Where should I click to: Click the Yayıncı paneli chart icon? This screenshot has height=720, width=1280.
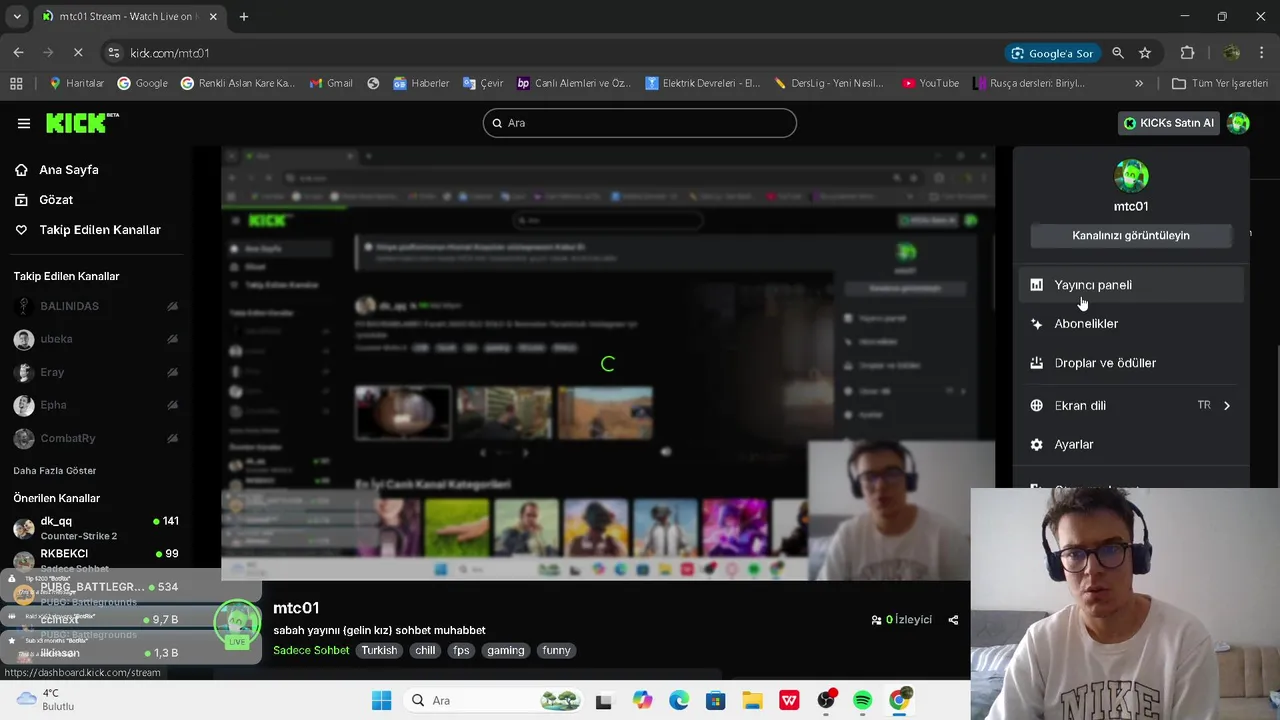1036,285
